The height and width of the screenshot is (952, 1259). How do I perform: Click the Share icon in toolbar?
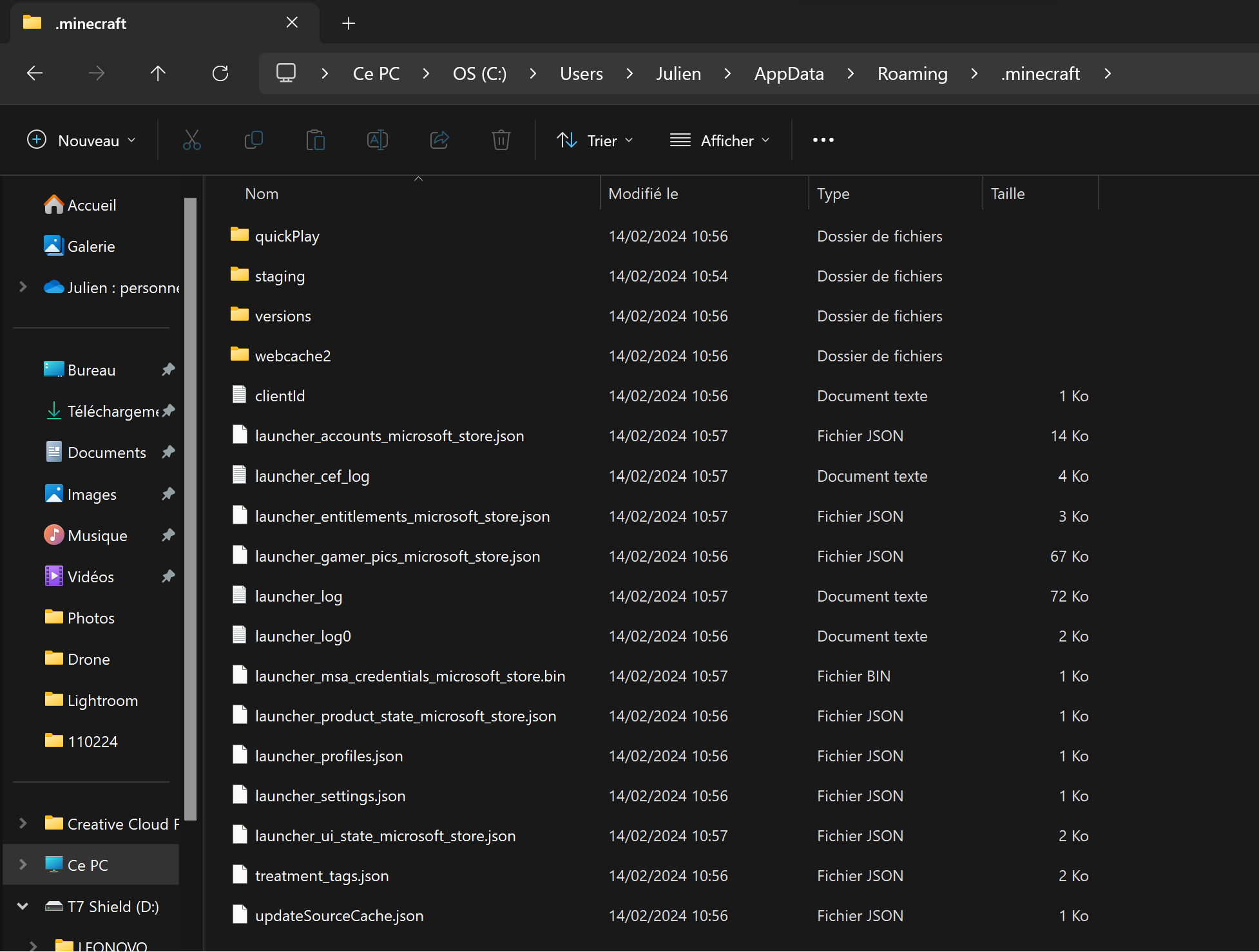click(x=439, y=140)
